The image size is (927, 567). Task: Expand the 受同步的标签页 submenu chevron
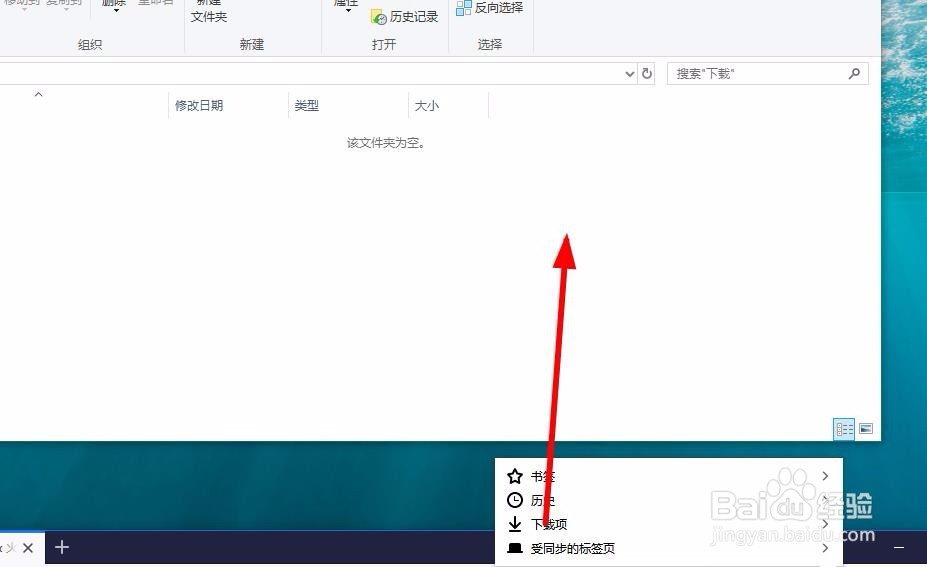pyautogui.click(x=825, y=548)
